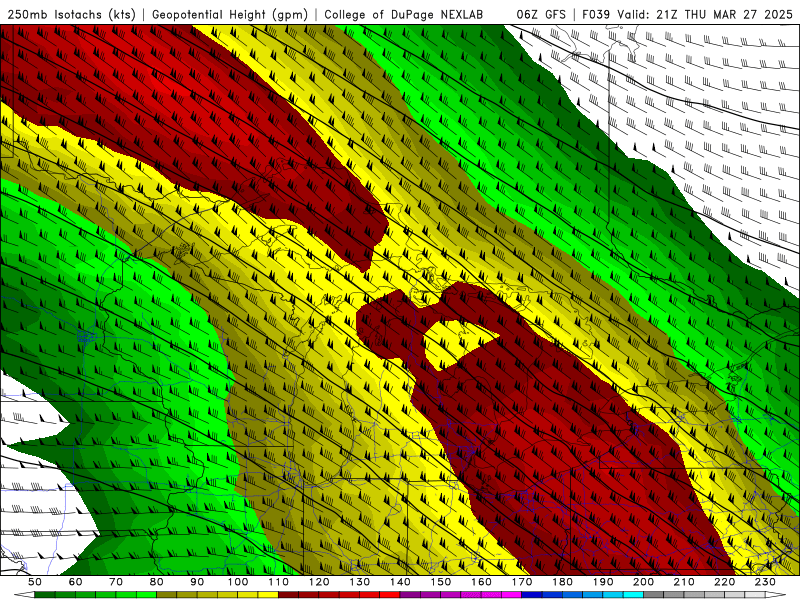Select the cyan legend swatch left of 200

tap(633, 595)
